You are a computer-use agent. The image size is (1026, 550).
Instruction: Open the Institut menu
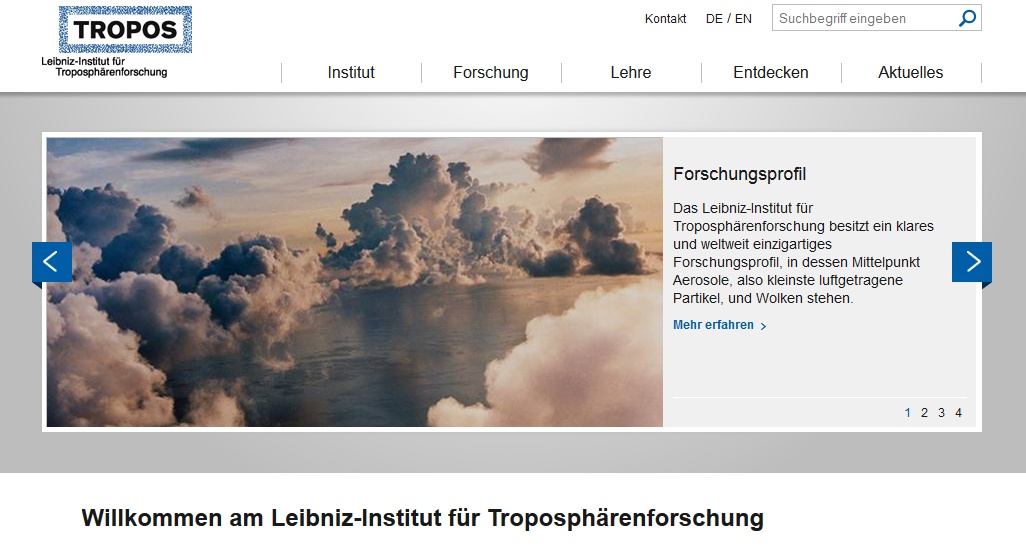pos(351,73)
